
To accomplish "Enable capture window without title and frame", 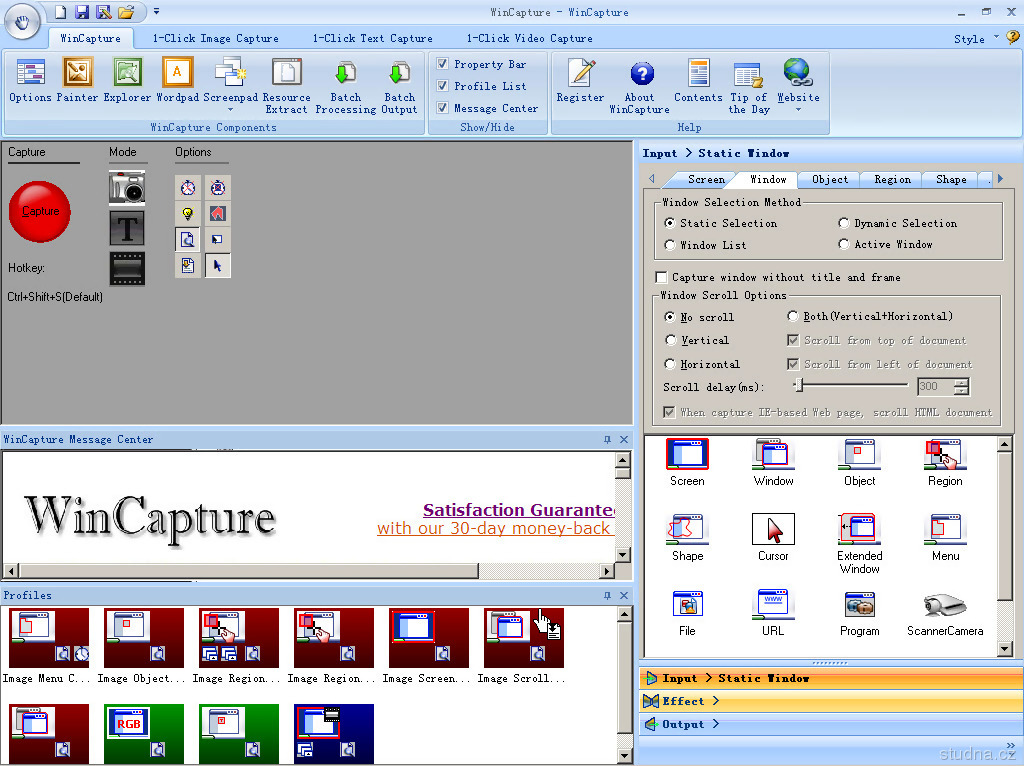I will (x=661, y=277).
